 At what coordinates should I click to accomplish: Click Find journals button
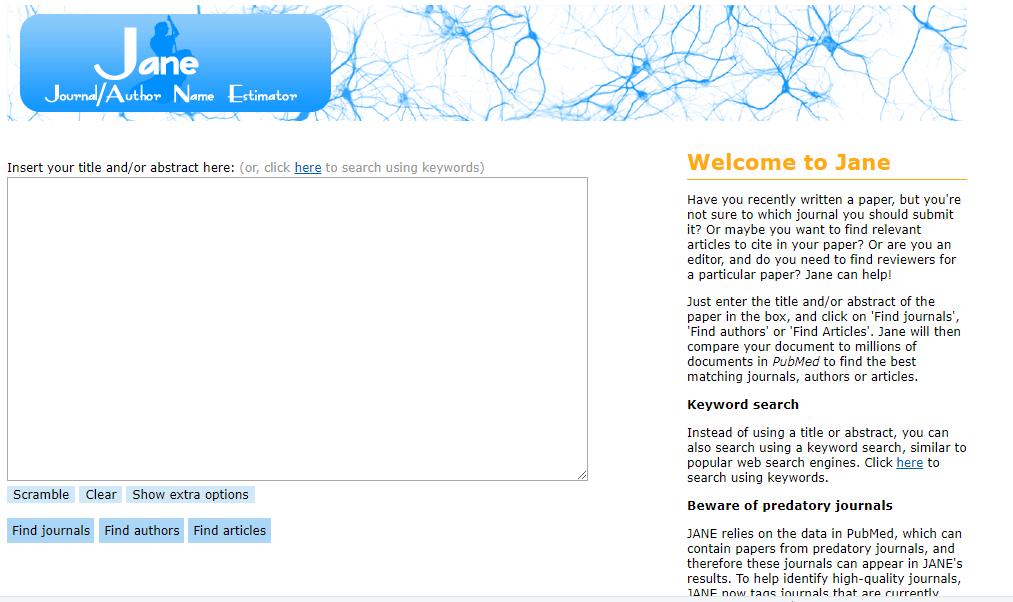point(51,530)
